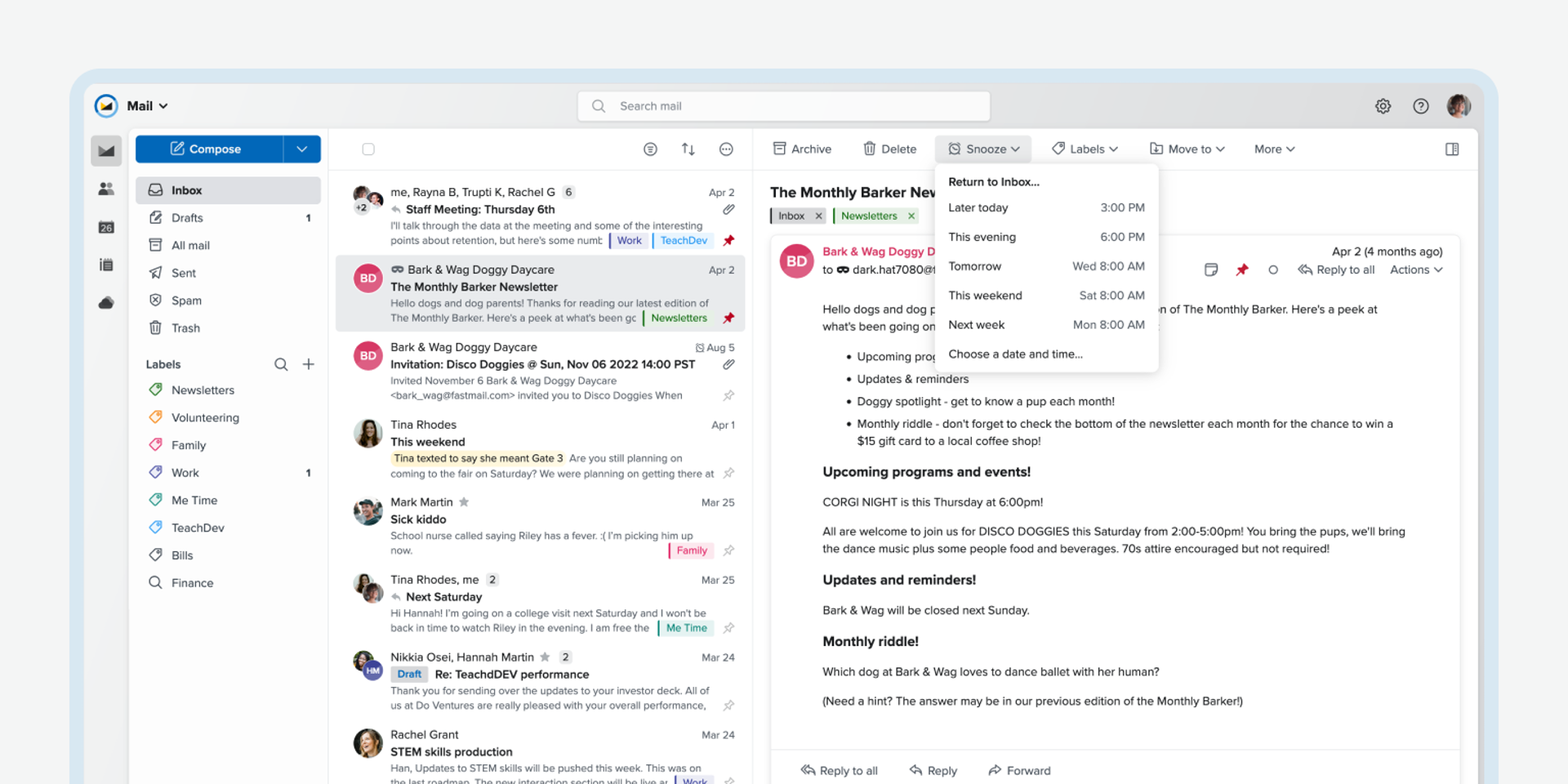Image resolution: width=1568 pixels, height=784 pixels.
Task: Click the sticky note icon on the newsletter message
Action: pos(1211,269)
